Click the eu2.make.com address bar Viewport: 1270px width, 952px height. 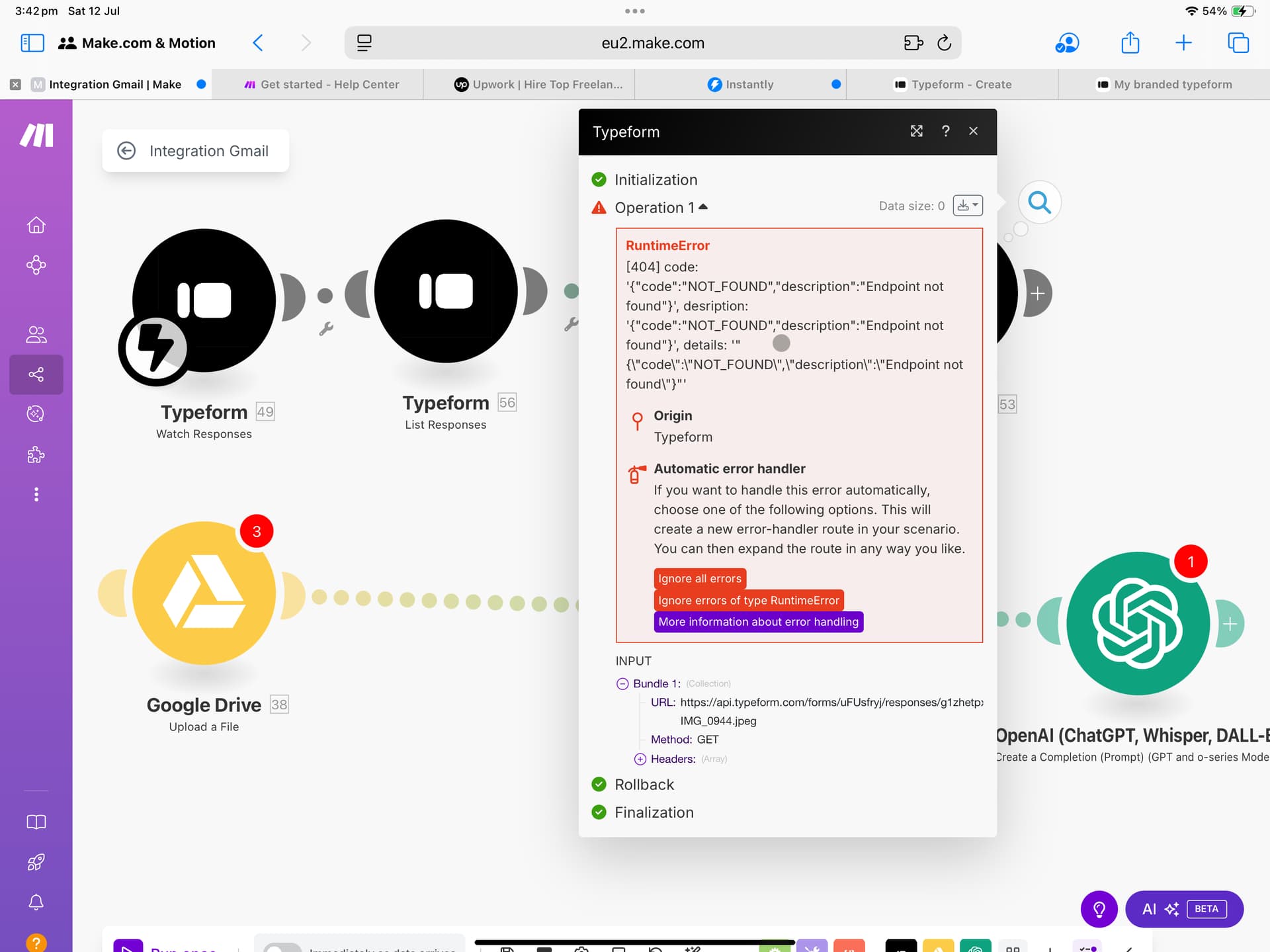pyautogui.click(x=653, y=43)
